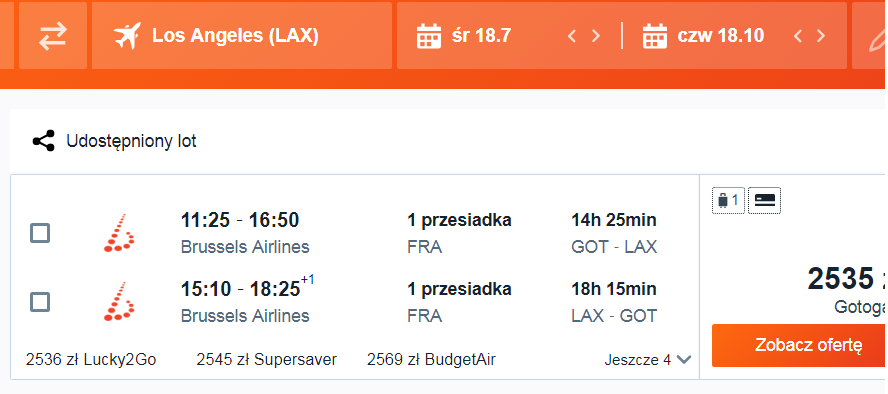888x394 pixels.
Task: Go to previous return date before czw 18.10
Action: (798, 36)
